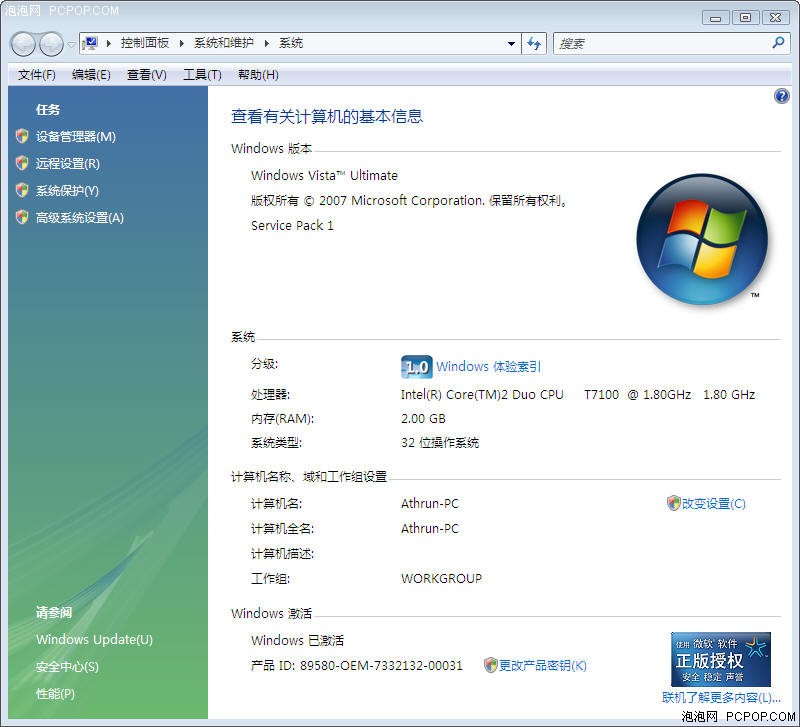Select 系统和维护 in the address breadcrumb
Image resolution: width=800 pixels, height=727 pixels.
[x=223, y=43]
